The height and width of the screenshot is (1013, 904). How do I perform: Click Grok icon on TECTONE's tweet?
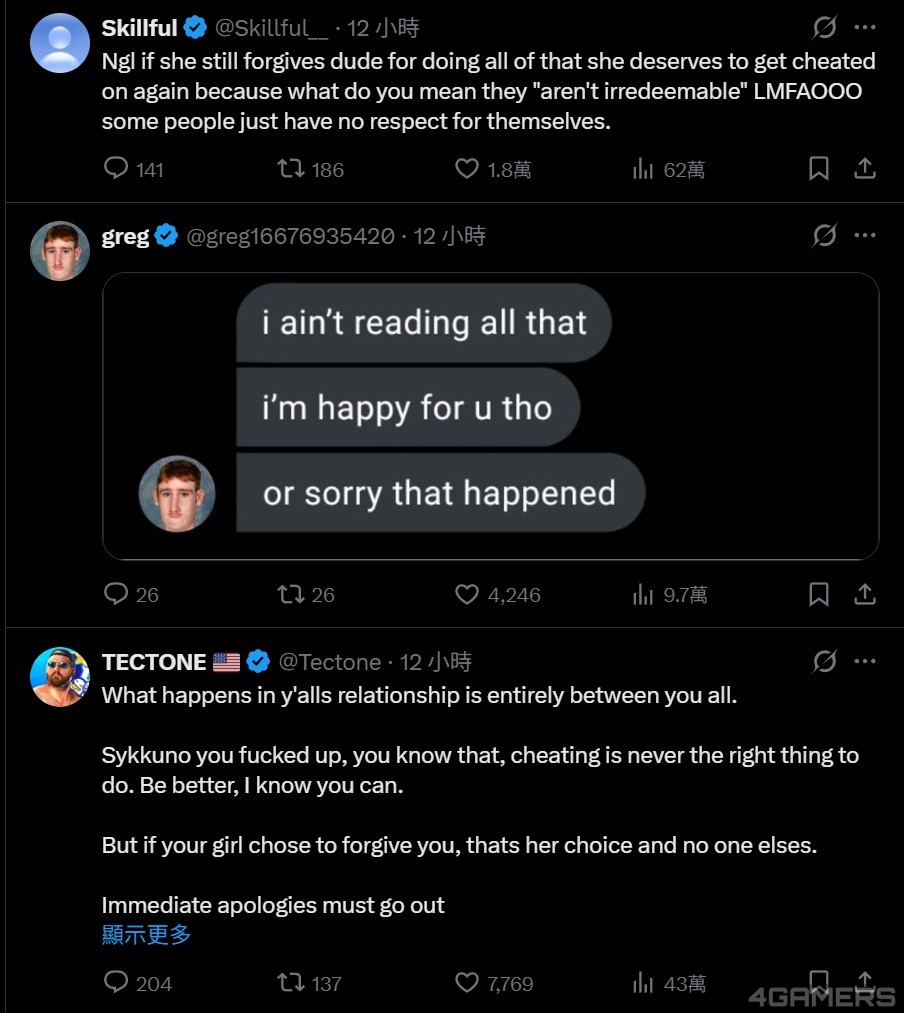(825, 661)
